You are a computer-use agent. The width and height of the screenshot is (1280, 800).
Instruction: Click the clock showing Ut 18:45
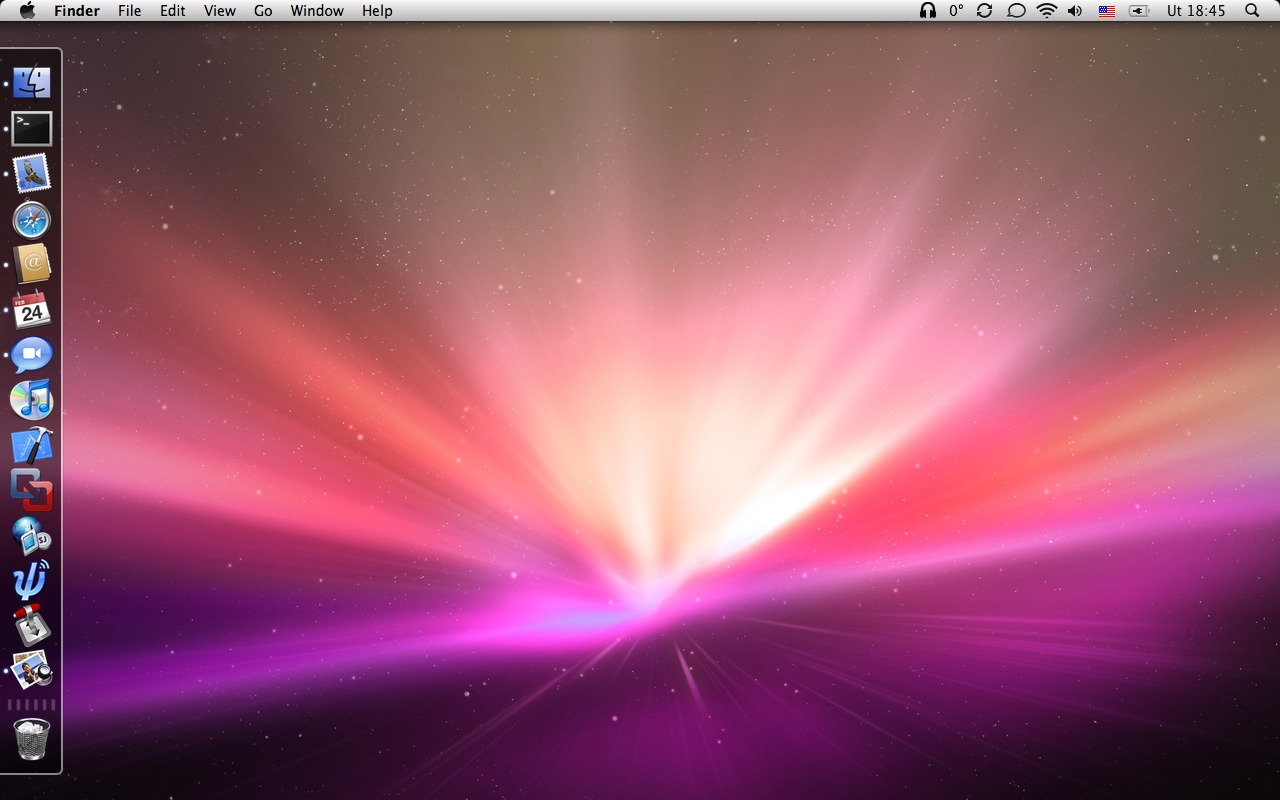[1195, 11]
